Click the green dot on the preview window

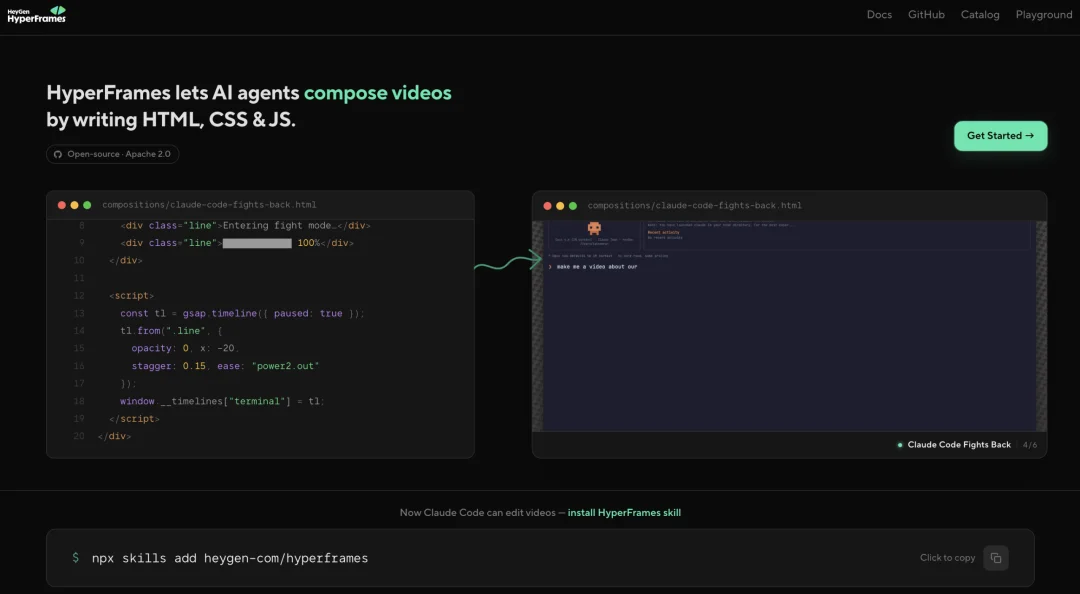click(572, 206)
